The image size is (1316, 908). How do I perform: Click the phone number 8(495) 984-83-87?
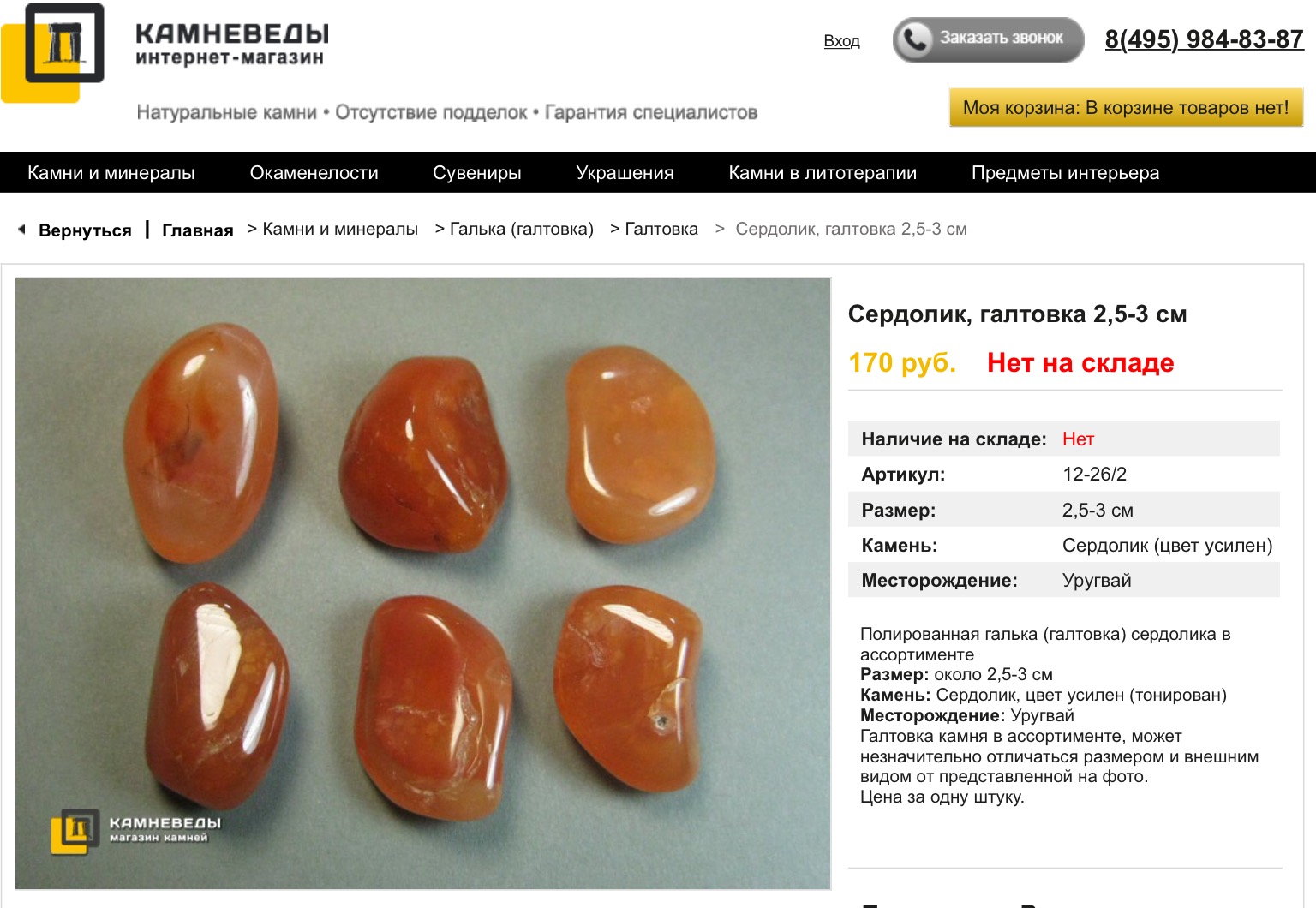click(1204, 39)
